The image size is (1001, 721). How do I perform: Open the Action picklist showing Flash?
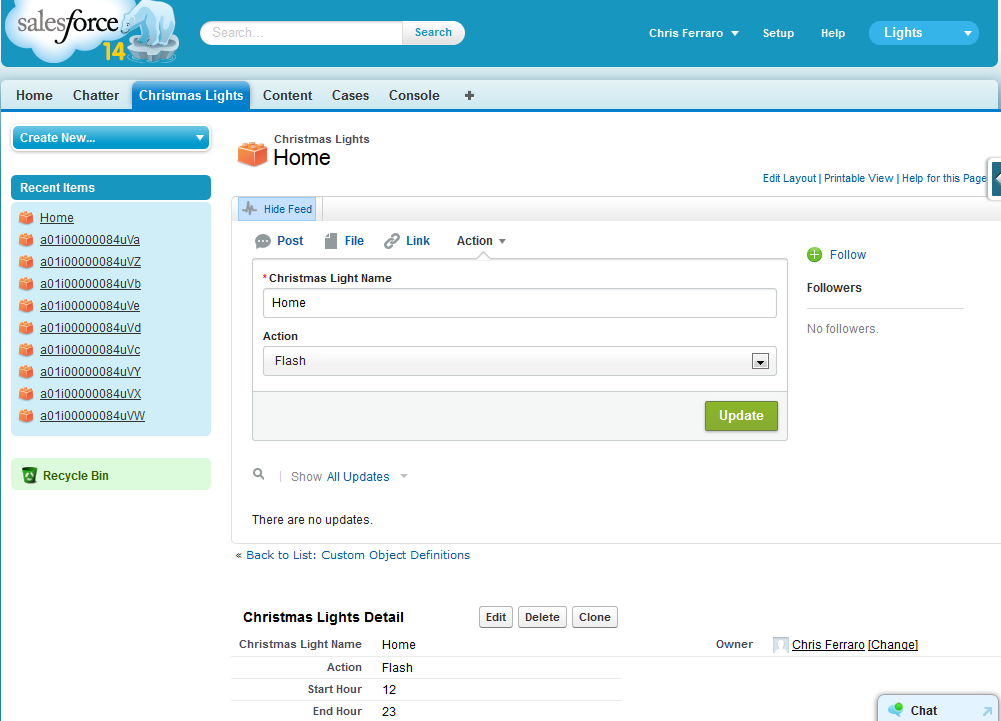click(x=519, y=361)
